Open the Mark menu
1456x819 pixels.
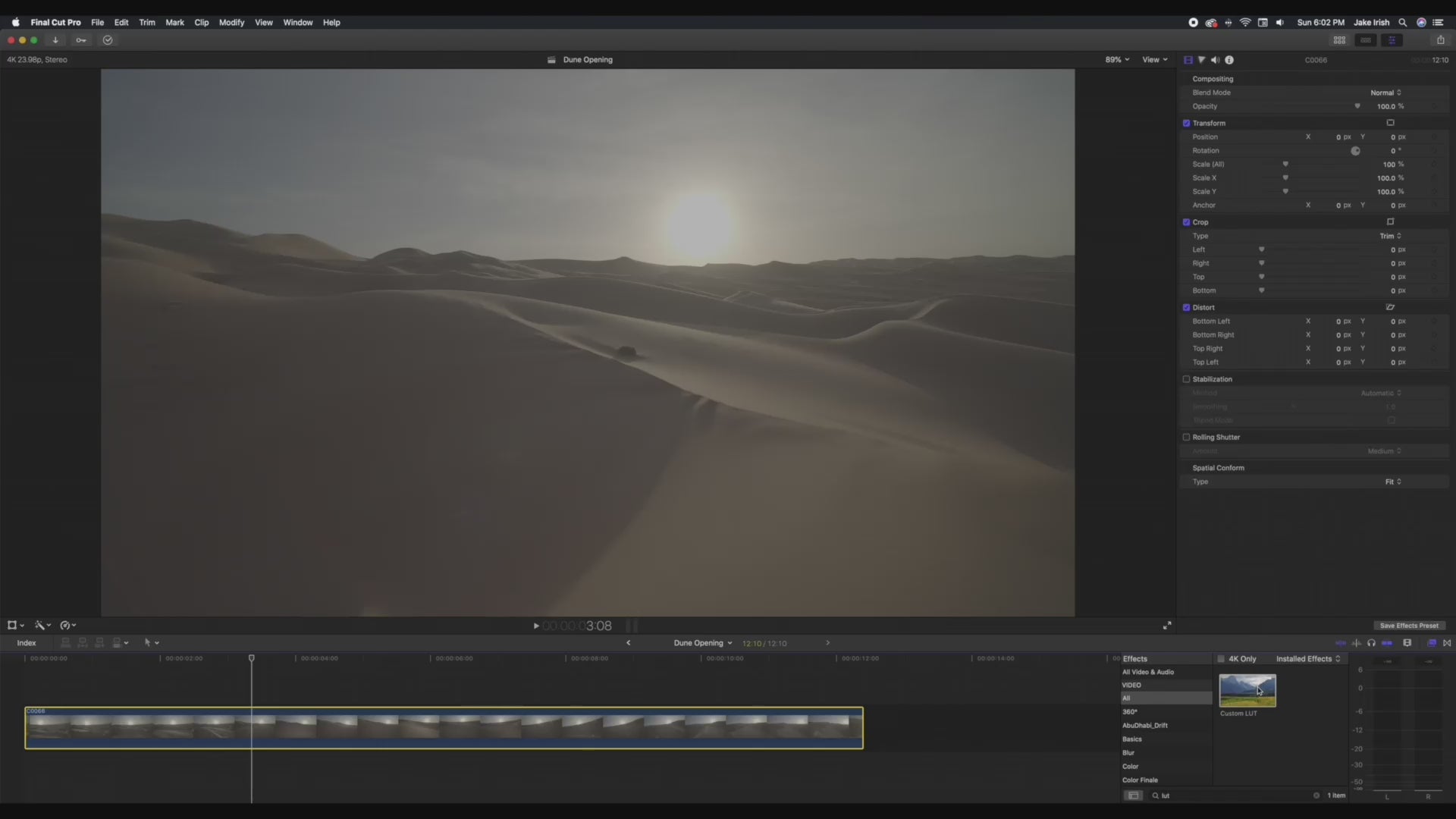(x=174, y=23)
